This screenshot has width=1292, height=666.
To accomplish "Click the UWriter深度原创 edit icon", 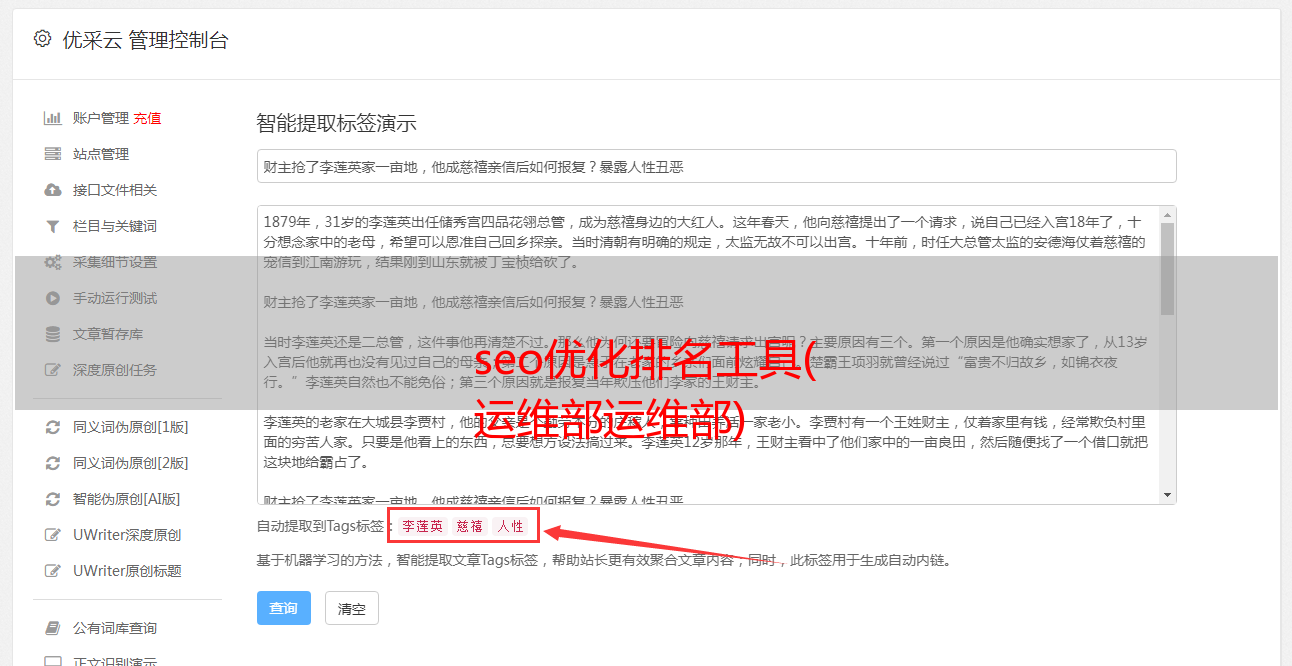I will (x=53, y=535).
